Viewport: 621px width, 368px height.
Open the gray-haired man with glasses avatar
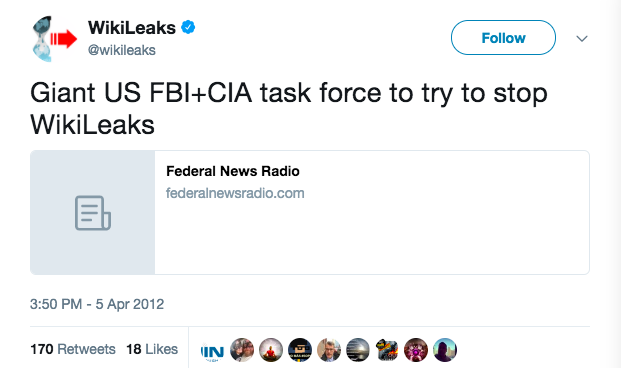pos(329,350)
